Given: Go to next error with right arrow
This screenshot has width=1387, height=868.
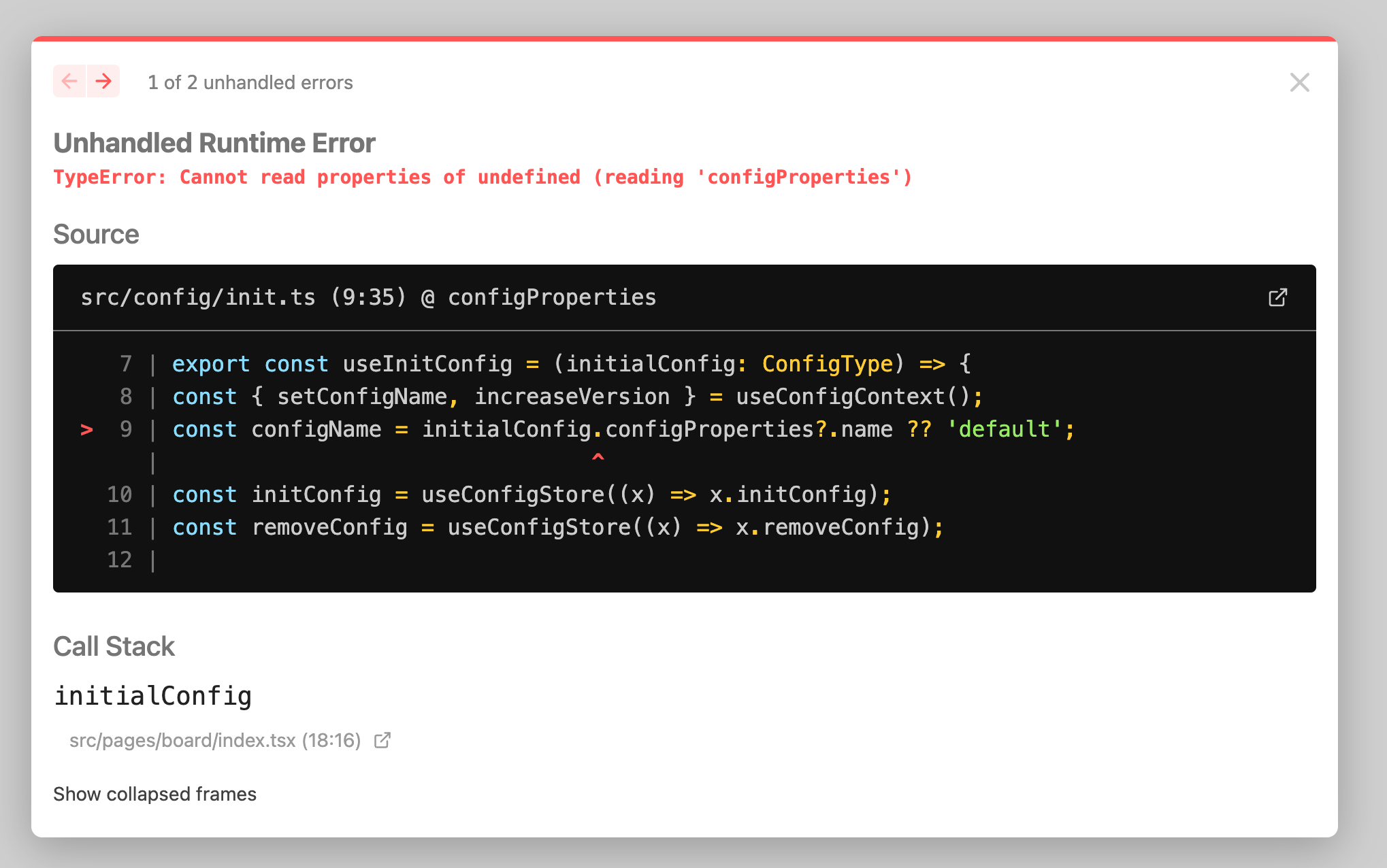Looking at the screenshot, I should coord(103,82).
